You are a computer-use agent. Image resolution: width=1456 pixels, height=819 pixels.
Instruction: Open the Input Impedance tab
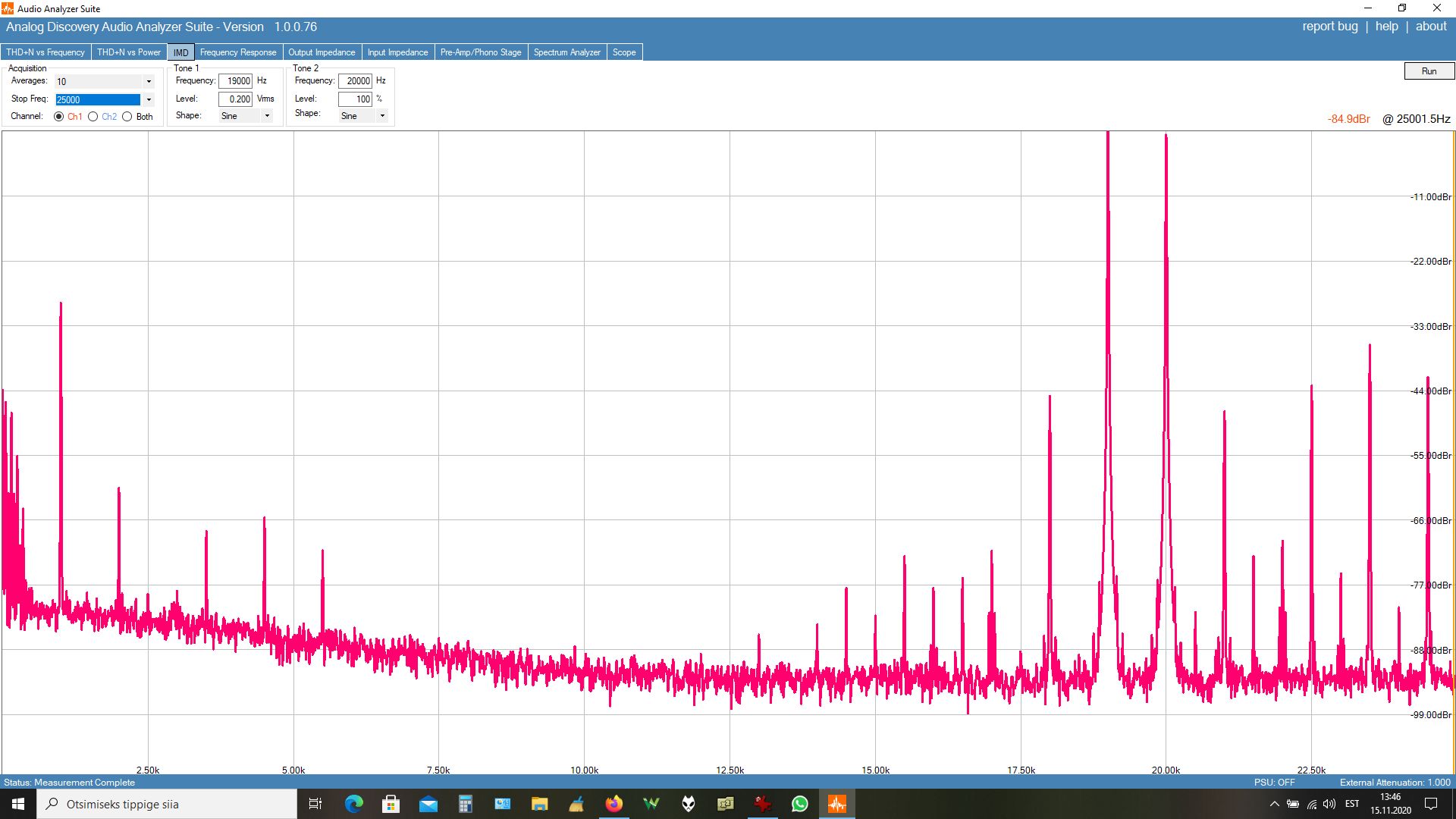click(398, 52)
